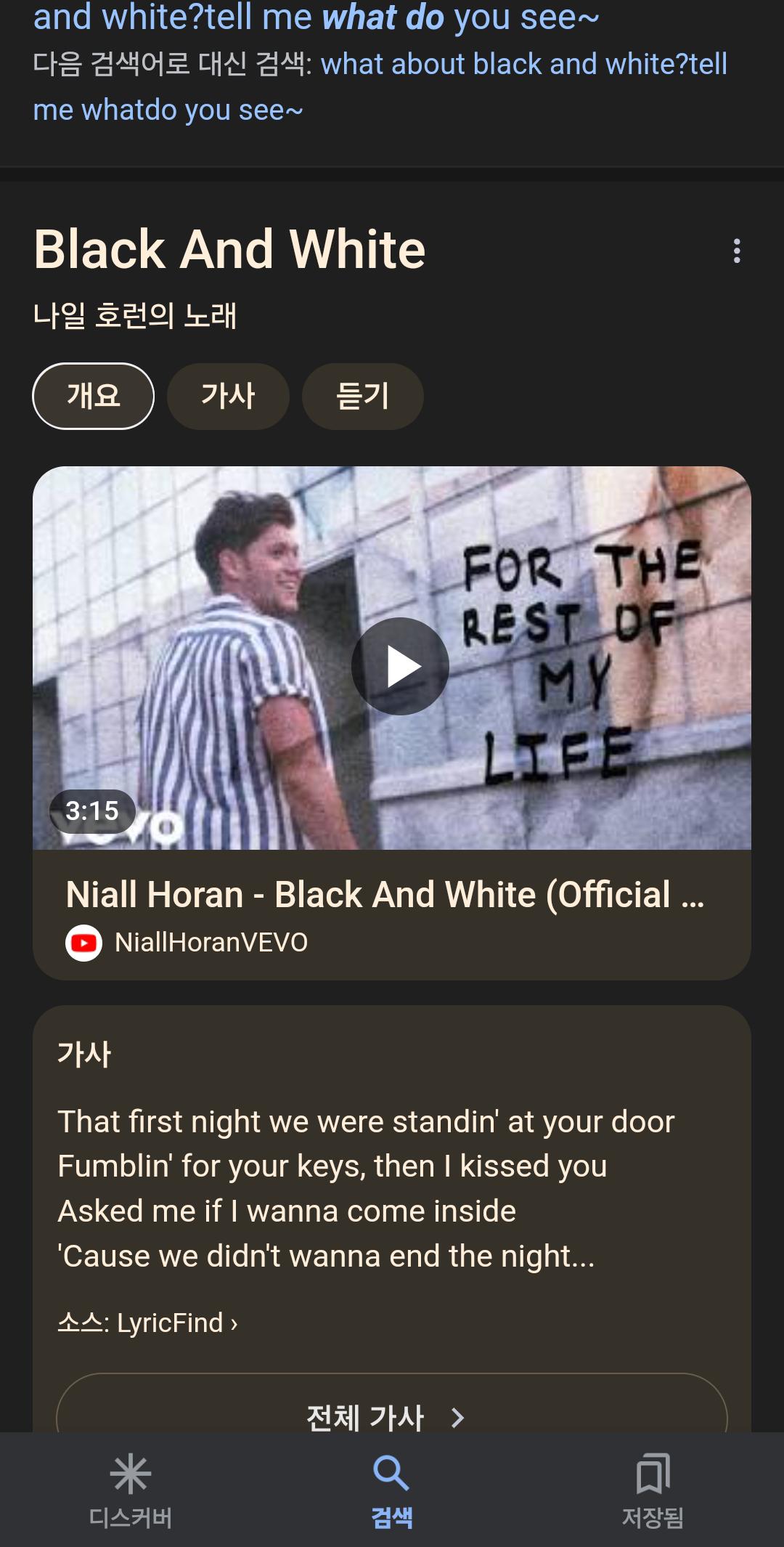
Task: Tap the NiallHoranVEVO channel name
Action: [211, 943]
